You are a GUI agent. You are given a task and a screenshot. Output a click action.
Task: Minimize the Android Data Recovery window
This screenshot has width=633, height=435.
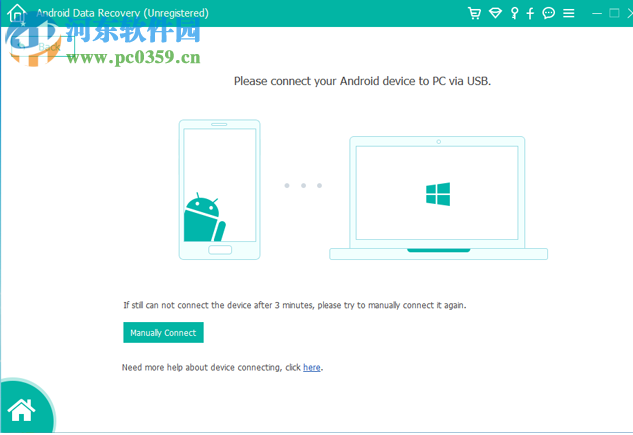[x=597, y=13]
